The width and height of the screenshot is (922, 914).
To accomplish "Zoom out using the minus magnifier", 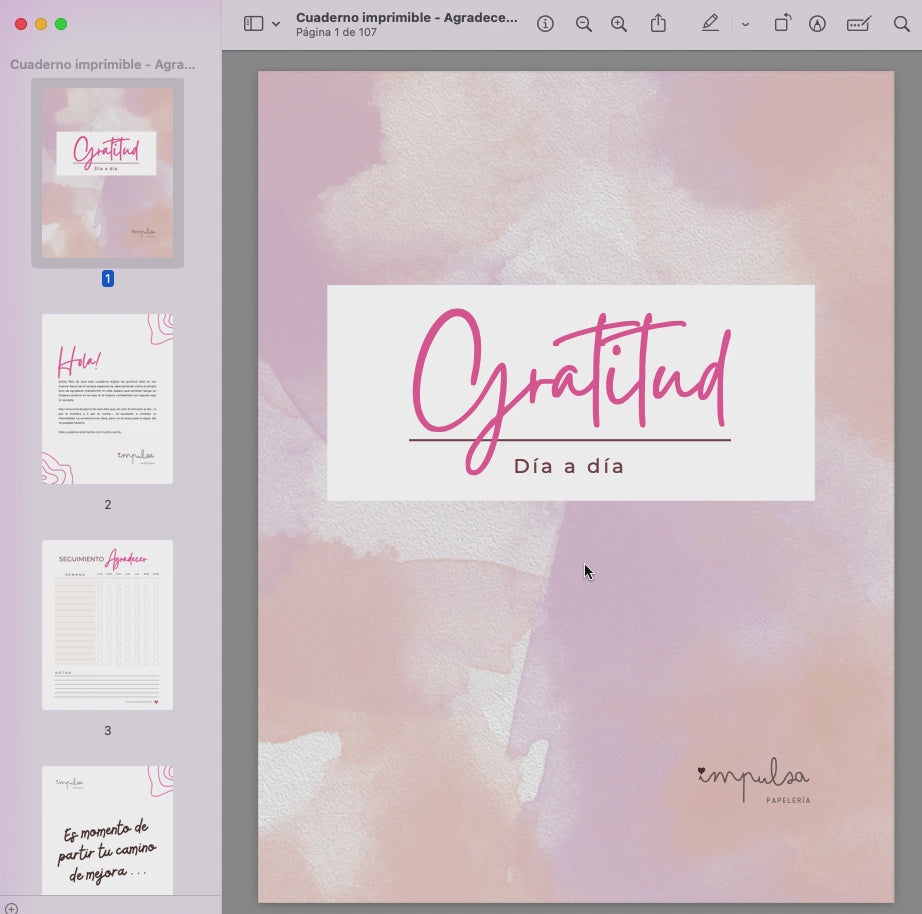I will pos(584,24).
